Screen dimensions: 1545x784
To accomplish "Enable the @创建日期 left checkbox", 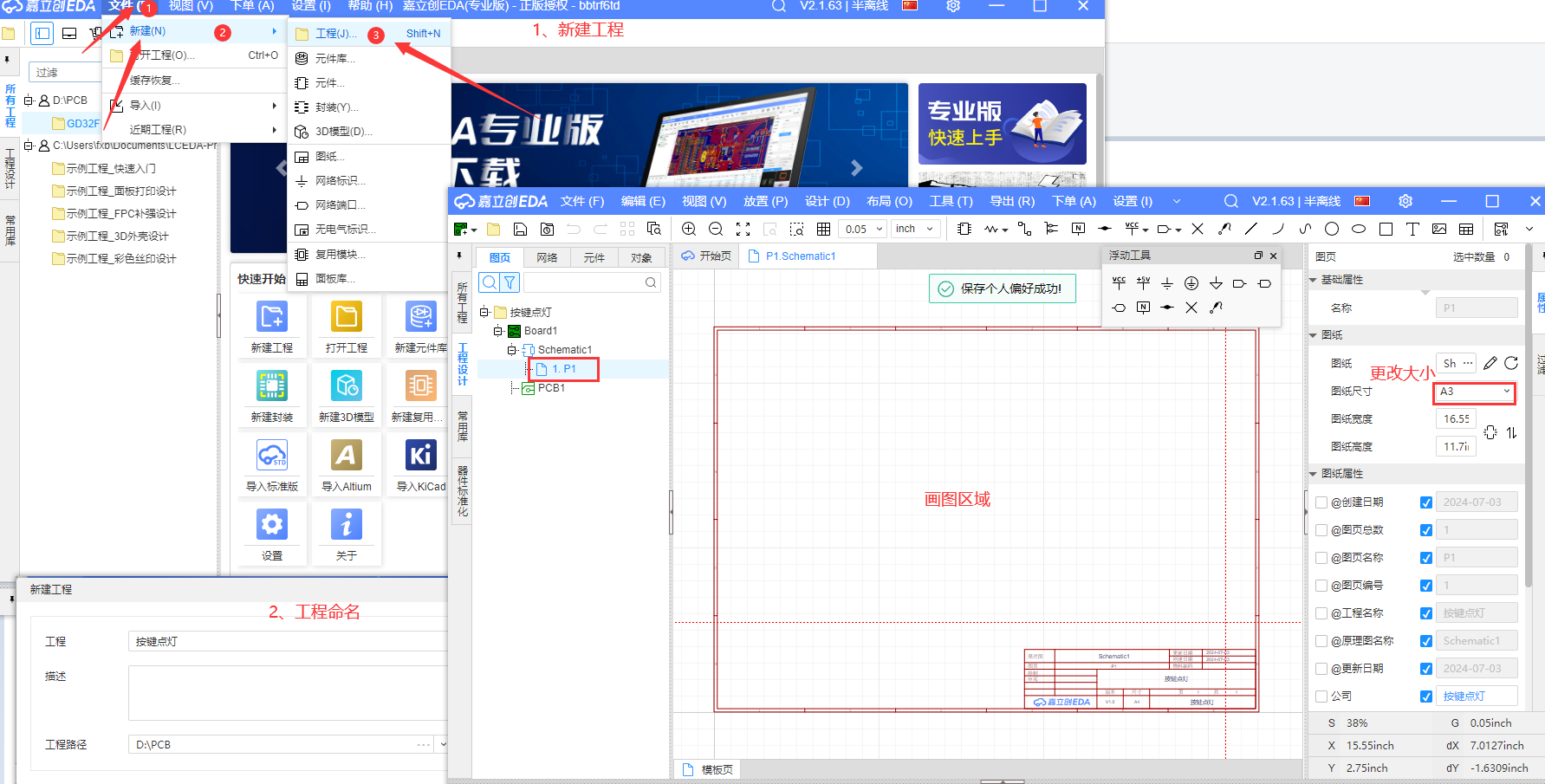I will tap(1321, 502).
